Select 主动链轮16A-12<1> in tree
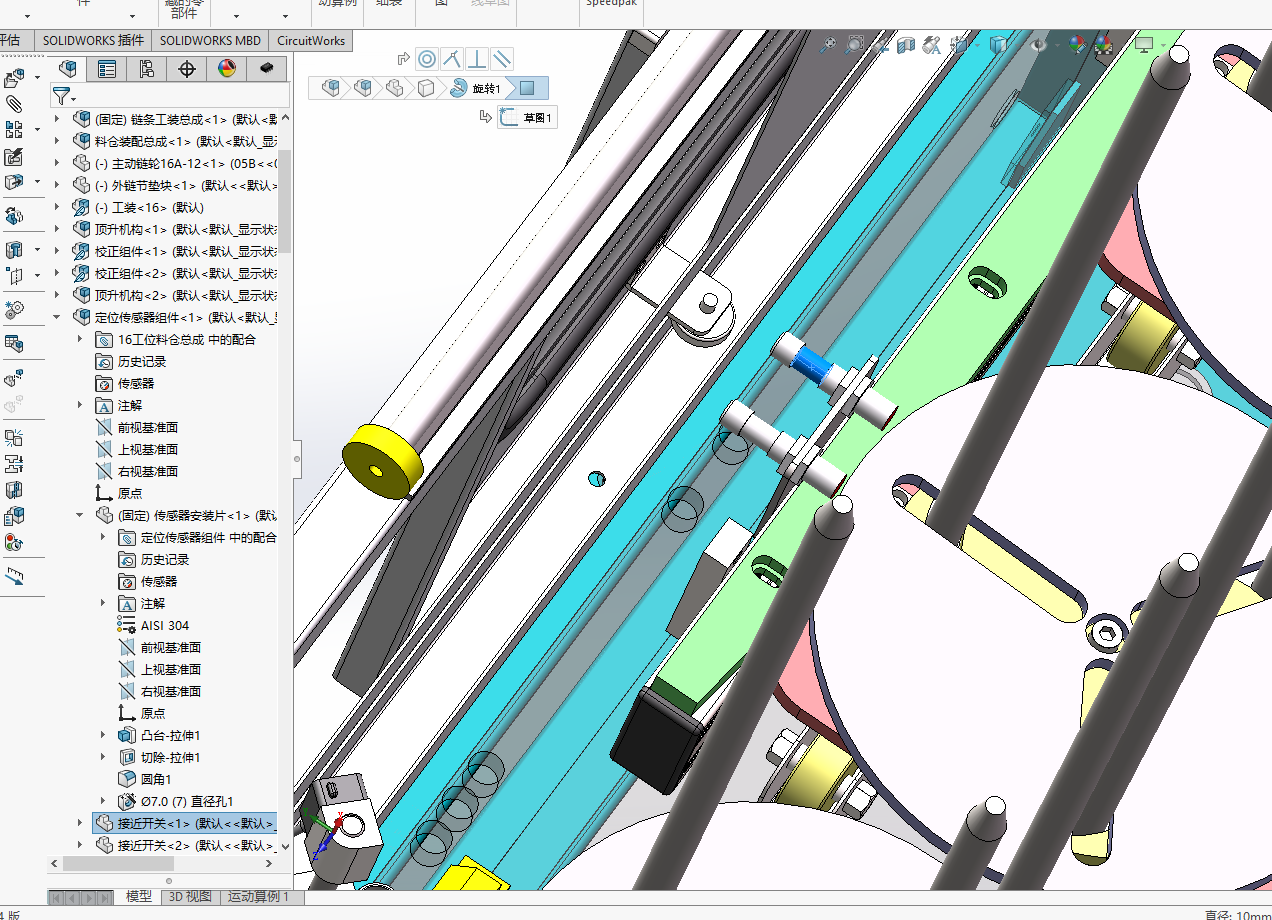This screenshot has height=920, width=1272. click(x=175, y=163)
